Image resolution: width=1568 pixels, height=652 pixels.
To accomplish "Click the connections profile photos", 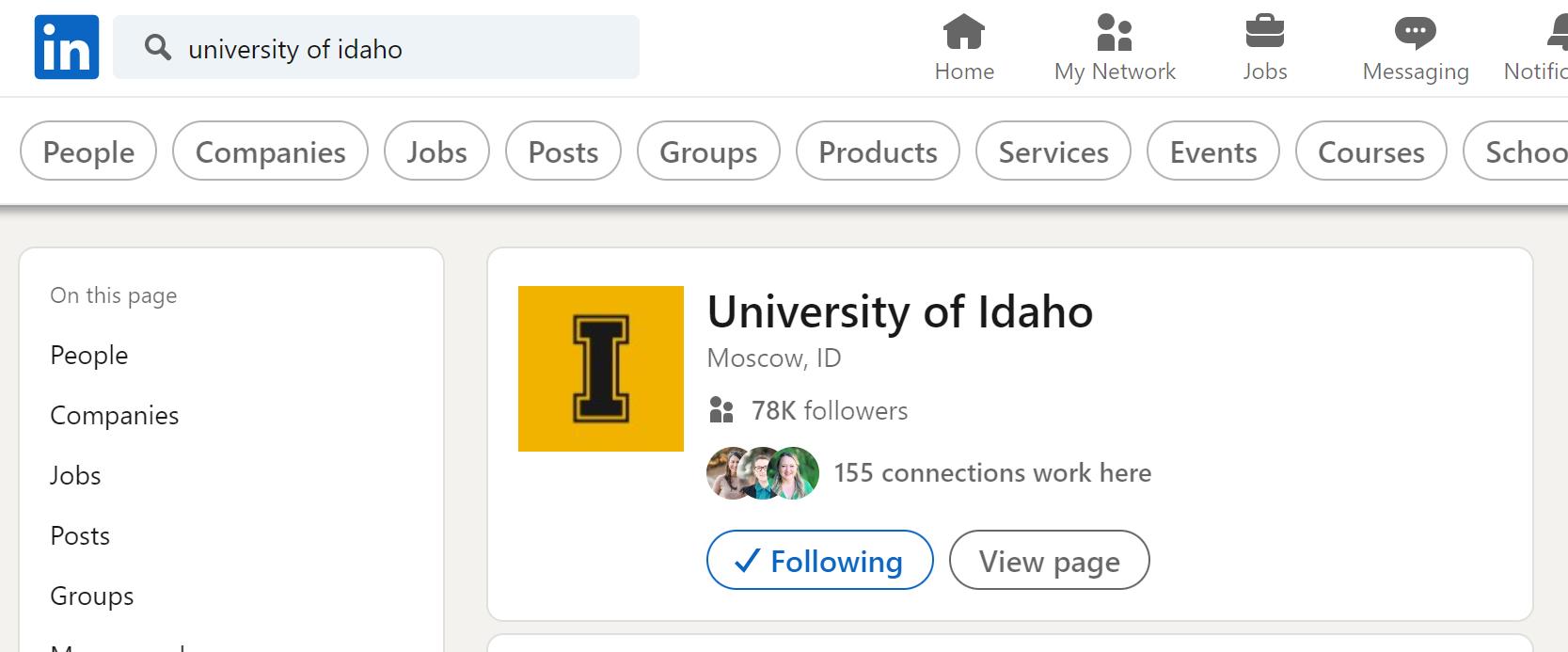I will [763, 473].
